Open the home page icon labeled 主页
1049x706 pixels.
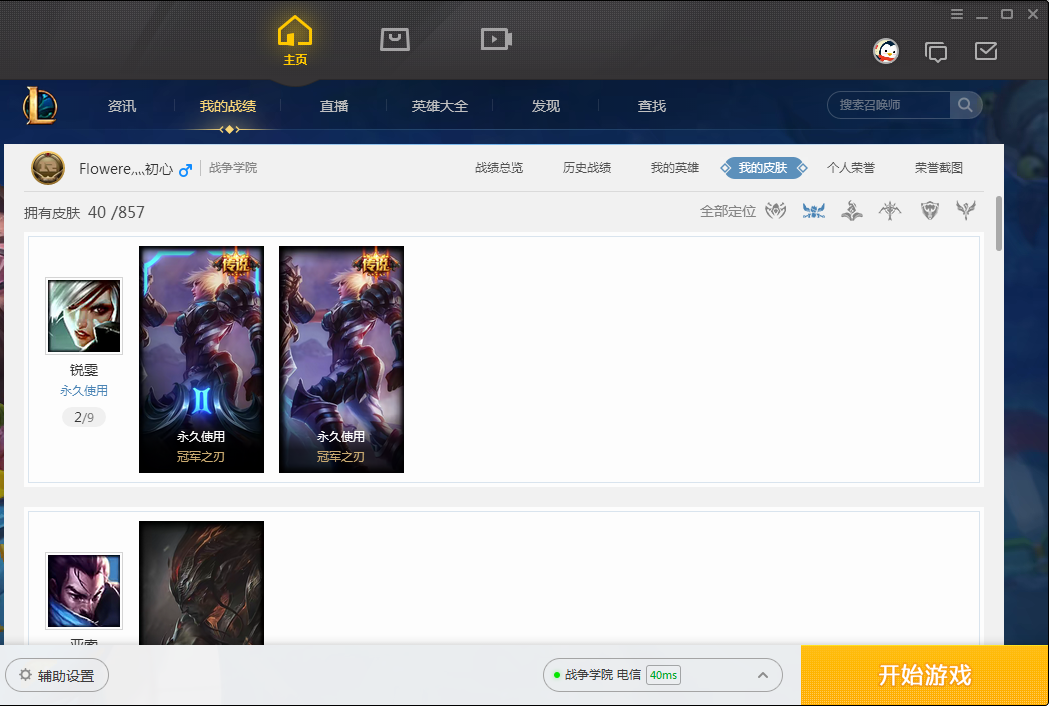click(x=295, y=40)
